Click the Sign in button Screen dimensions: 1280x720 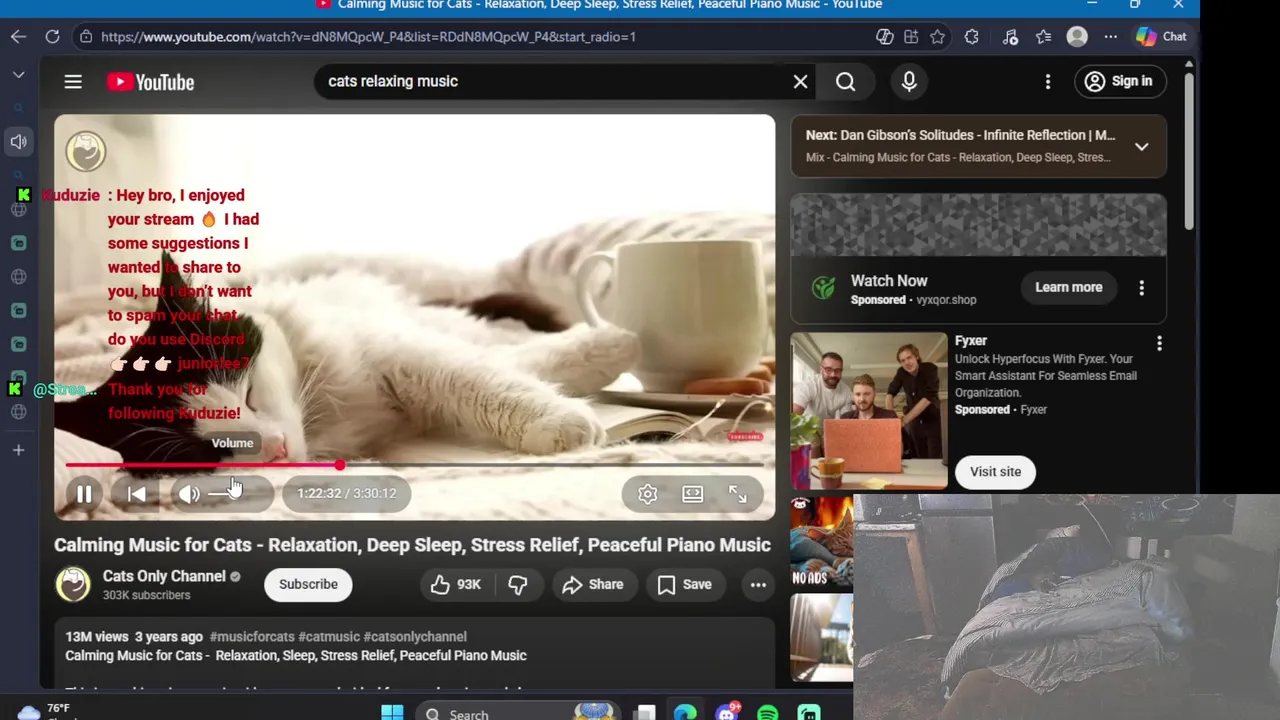coord(1118,82)
